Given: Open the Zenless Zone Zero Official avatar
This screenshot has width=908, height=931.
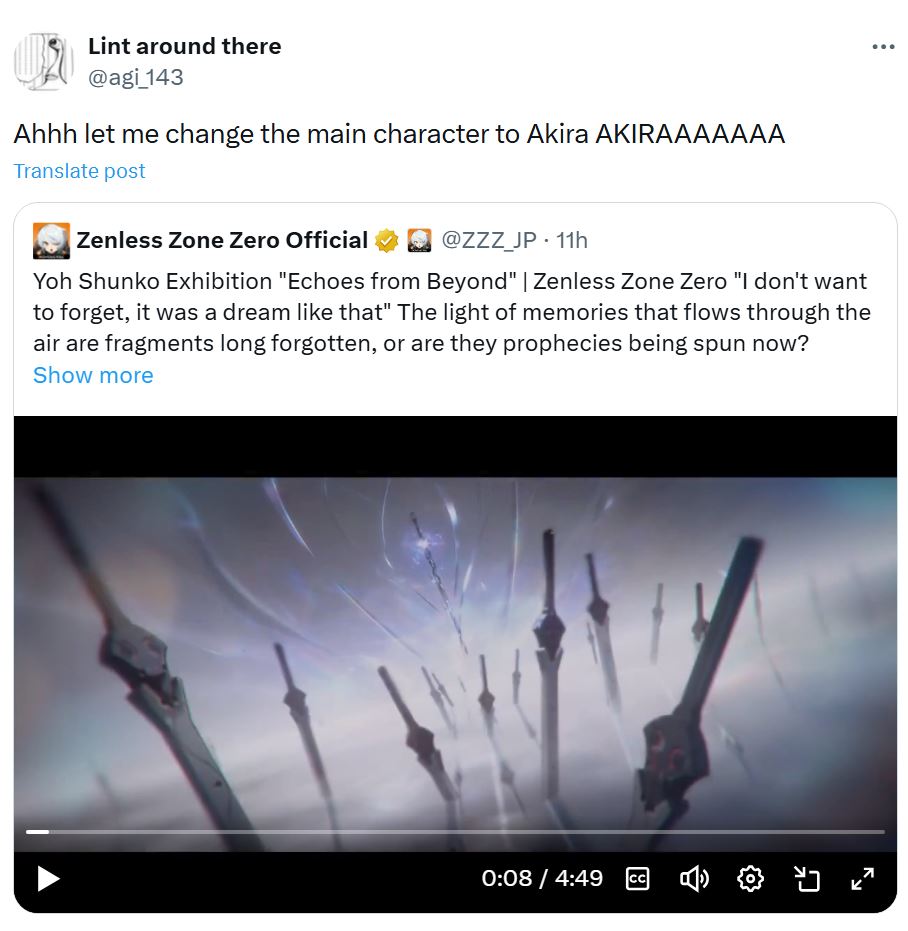Looking at the screenshot, I should pyautogui.click(x=51, y=240).
